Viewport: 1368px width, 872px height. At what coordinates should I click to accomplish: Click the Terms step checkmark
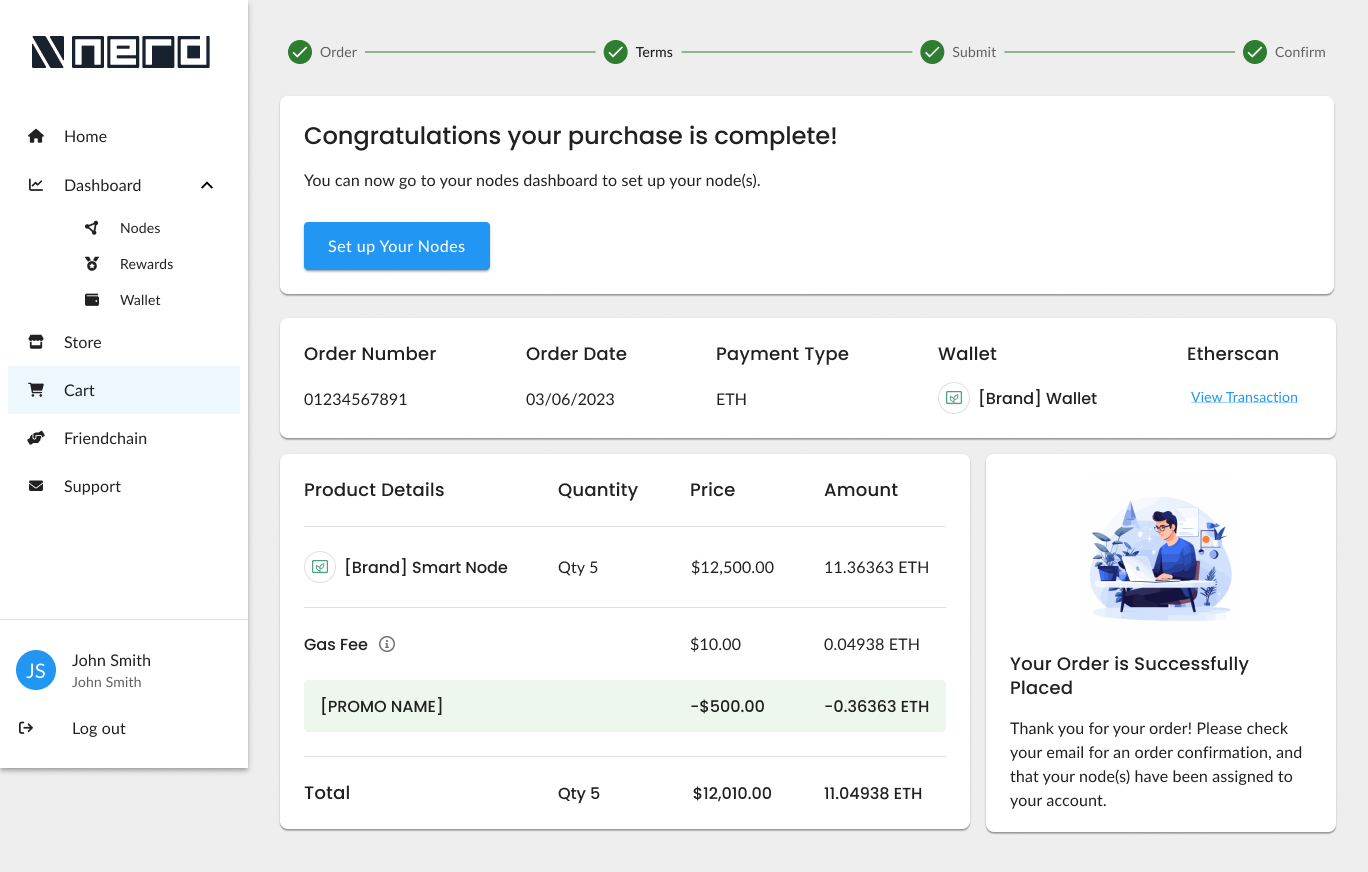click(x=616, y=52)
